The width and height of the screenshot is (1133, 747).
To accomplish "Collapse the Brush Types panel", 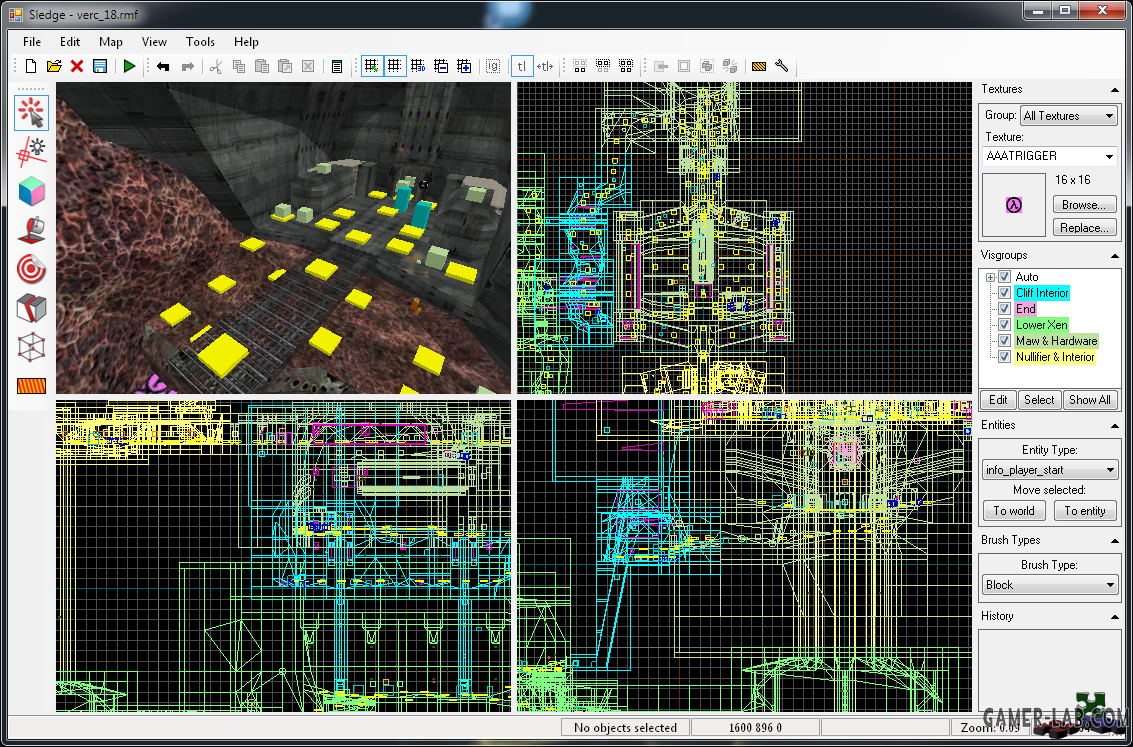I will coord(1115,541).
